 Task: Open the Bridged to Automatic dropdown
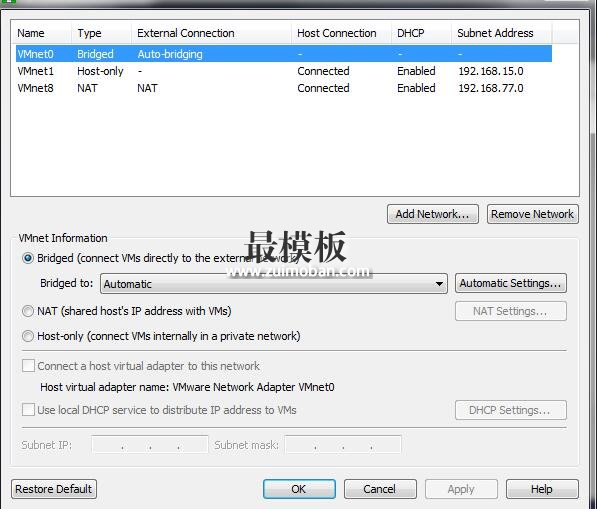(x=274, y=284)
